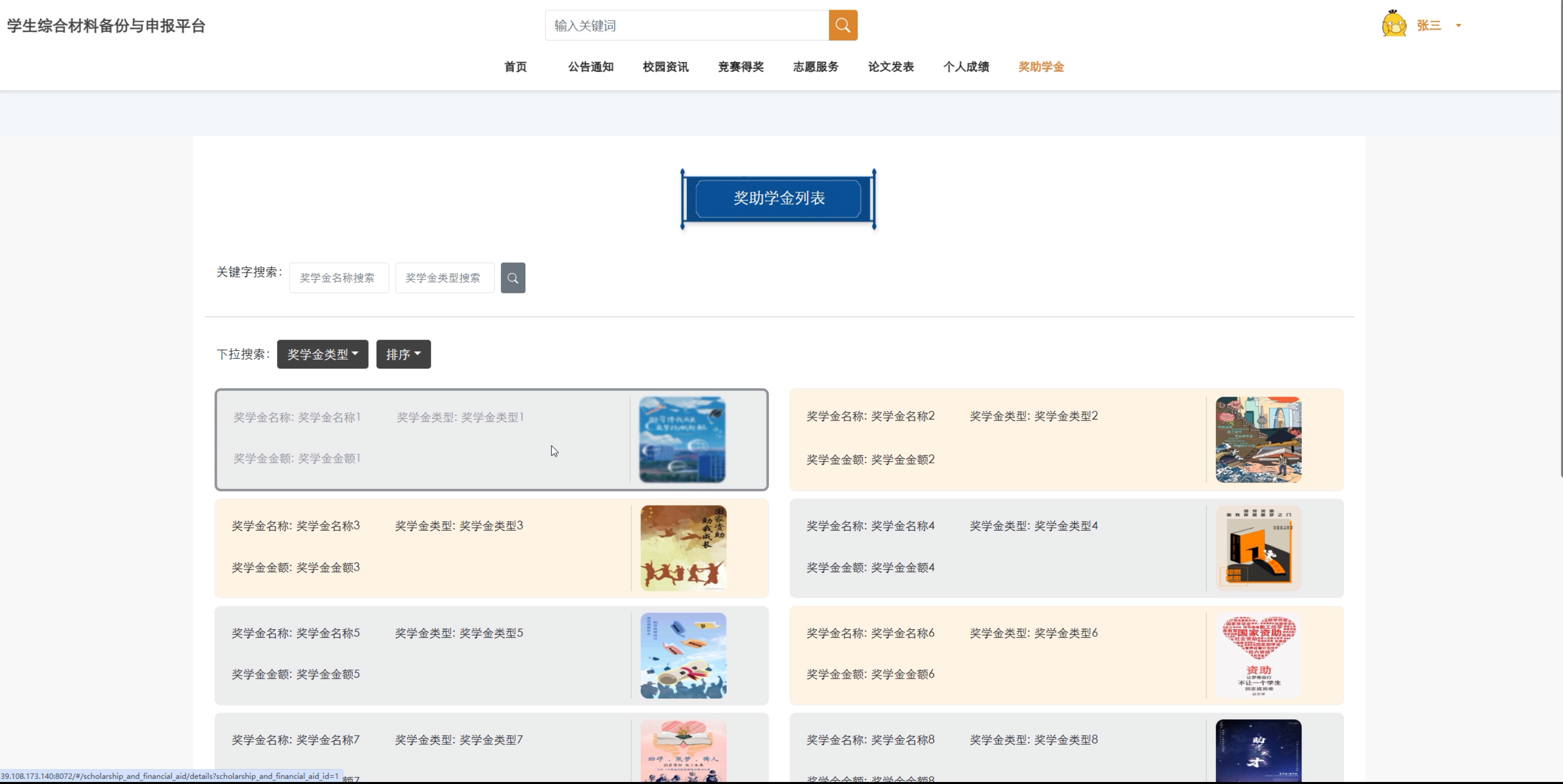Image resolution: width=1563 pixels, height=784 pixels.
Task: Click the 奖学金名称6 red heart thumbnail
Action: pos(1258,655)
